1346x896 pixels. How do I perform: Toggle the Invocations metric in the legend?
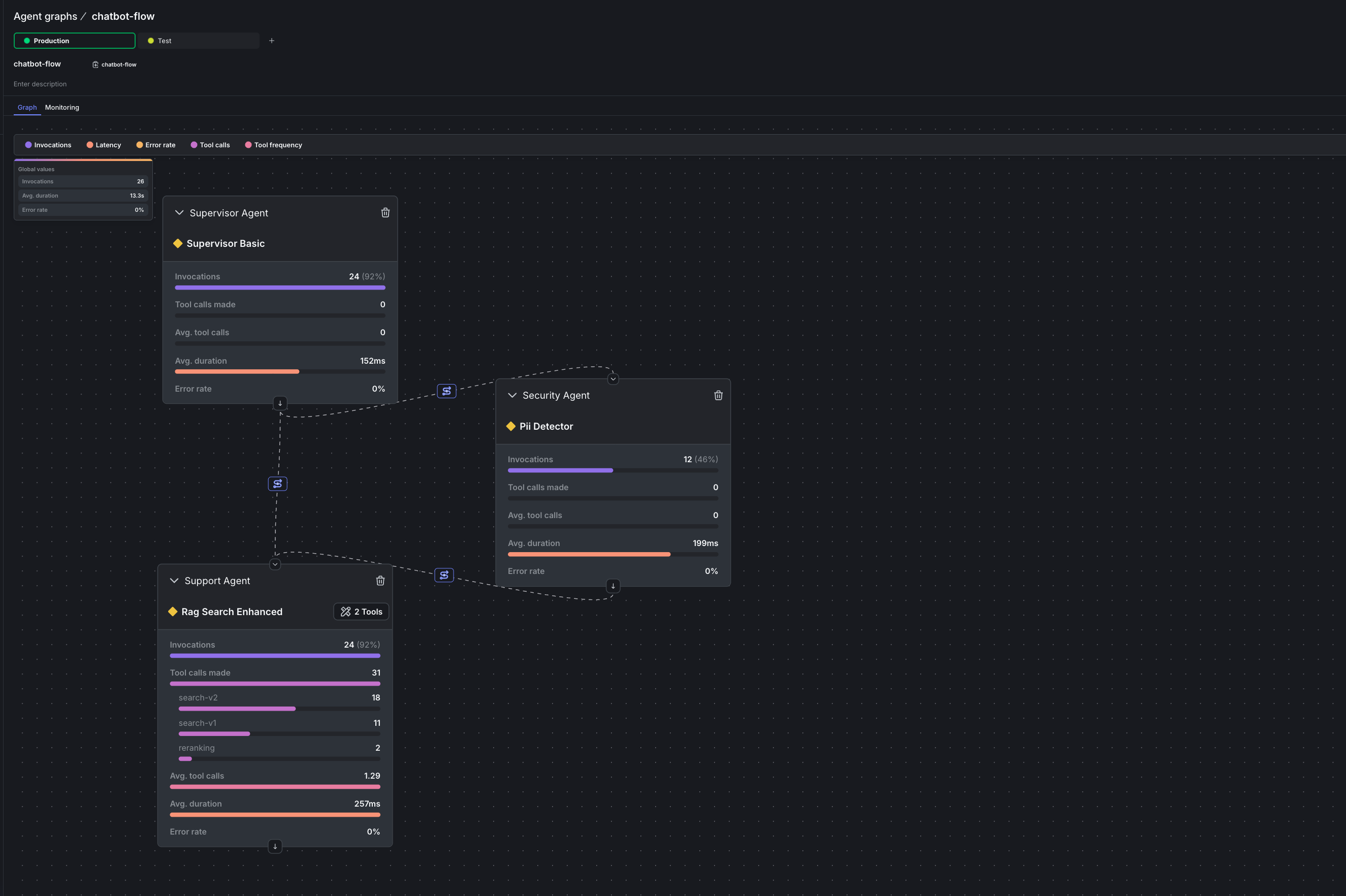pyautogui.click(x=48, y=145)
